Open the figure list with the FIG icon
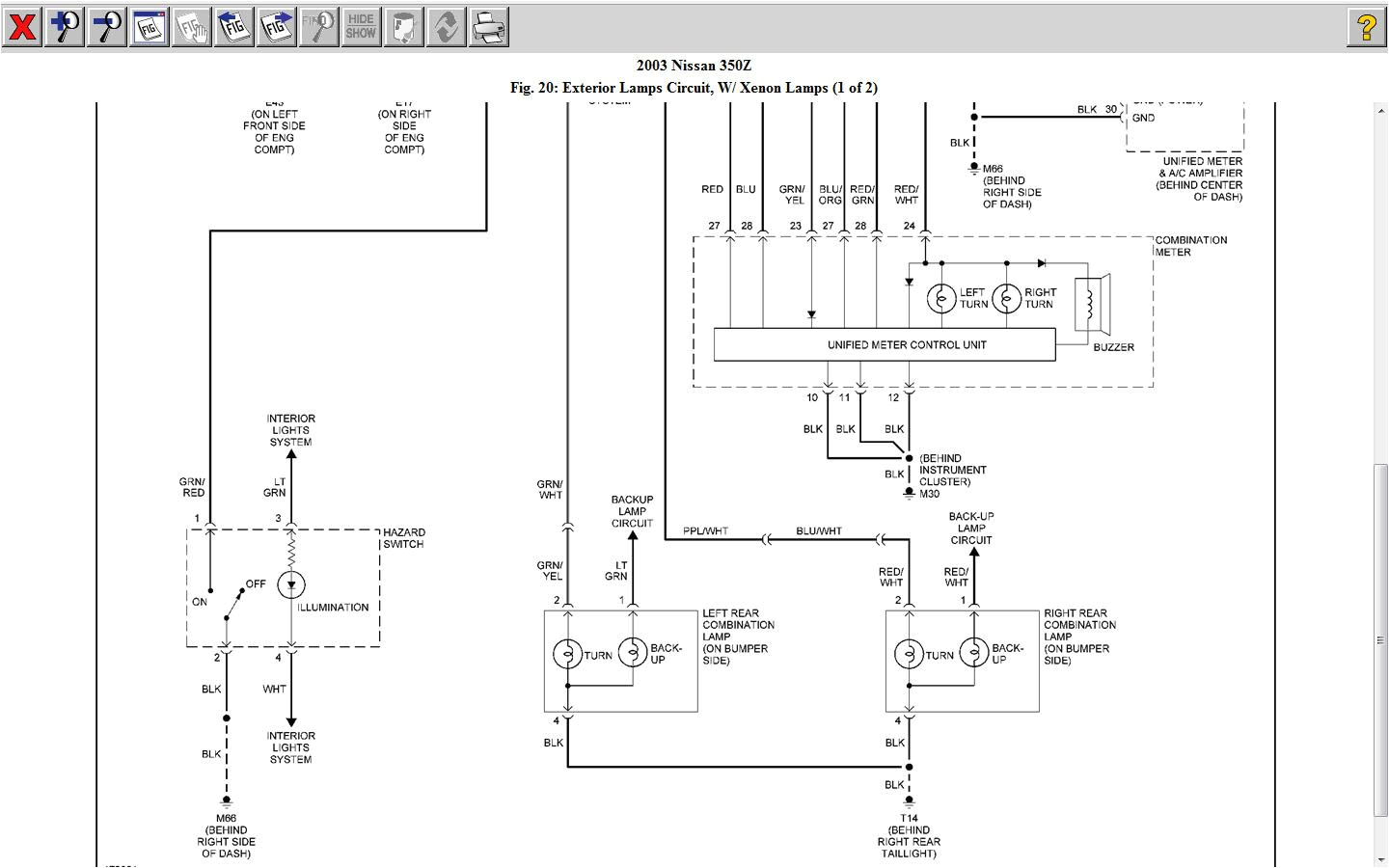This screenshot has height=868, width=1389. (150, 26)
